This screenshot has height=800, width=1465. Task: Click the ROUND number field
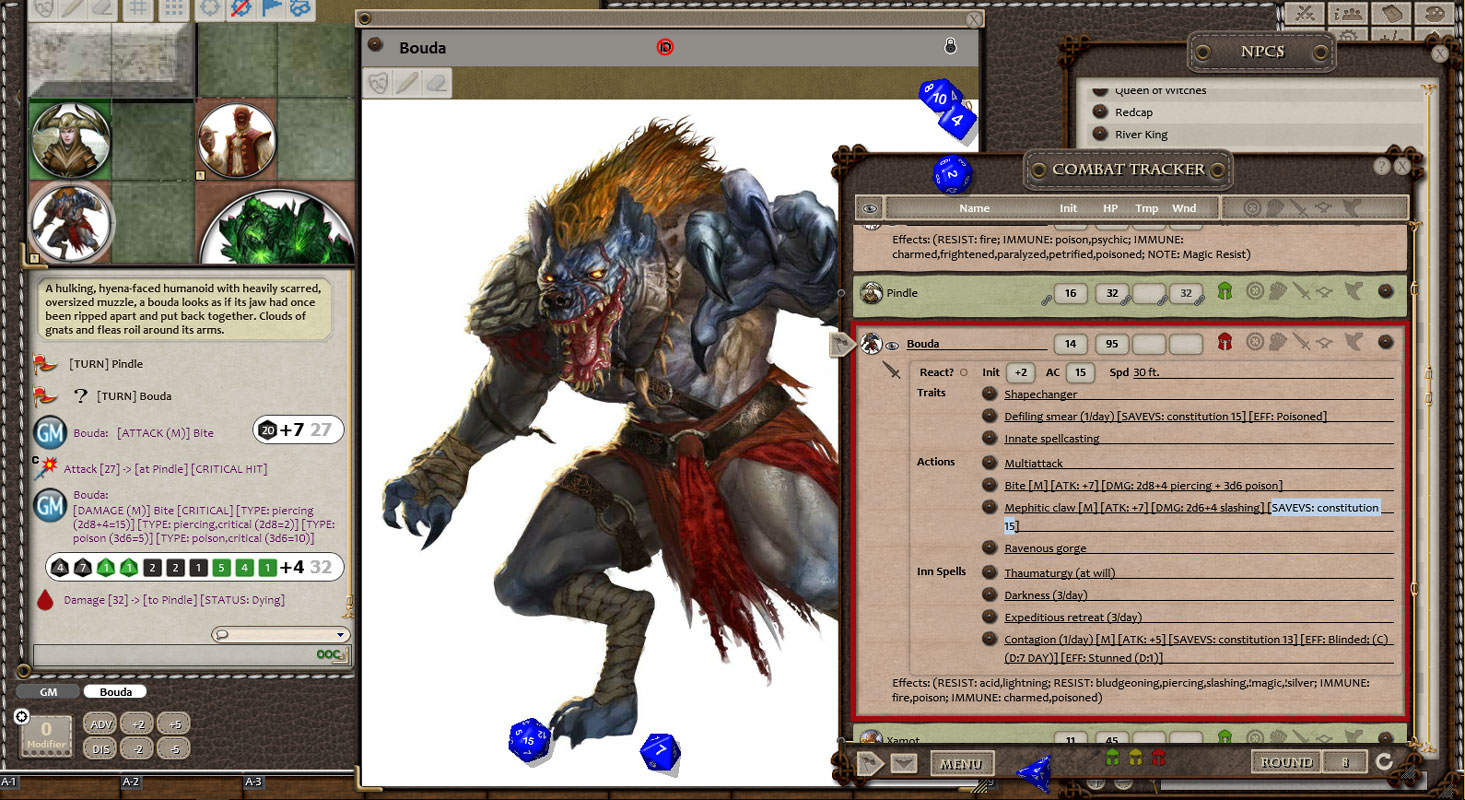click(1345, 761)
